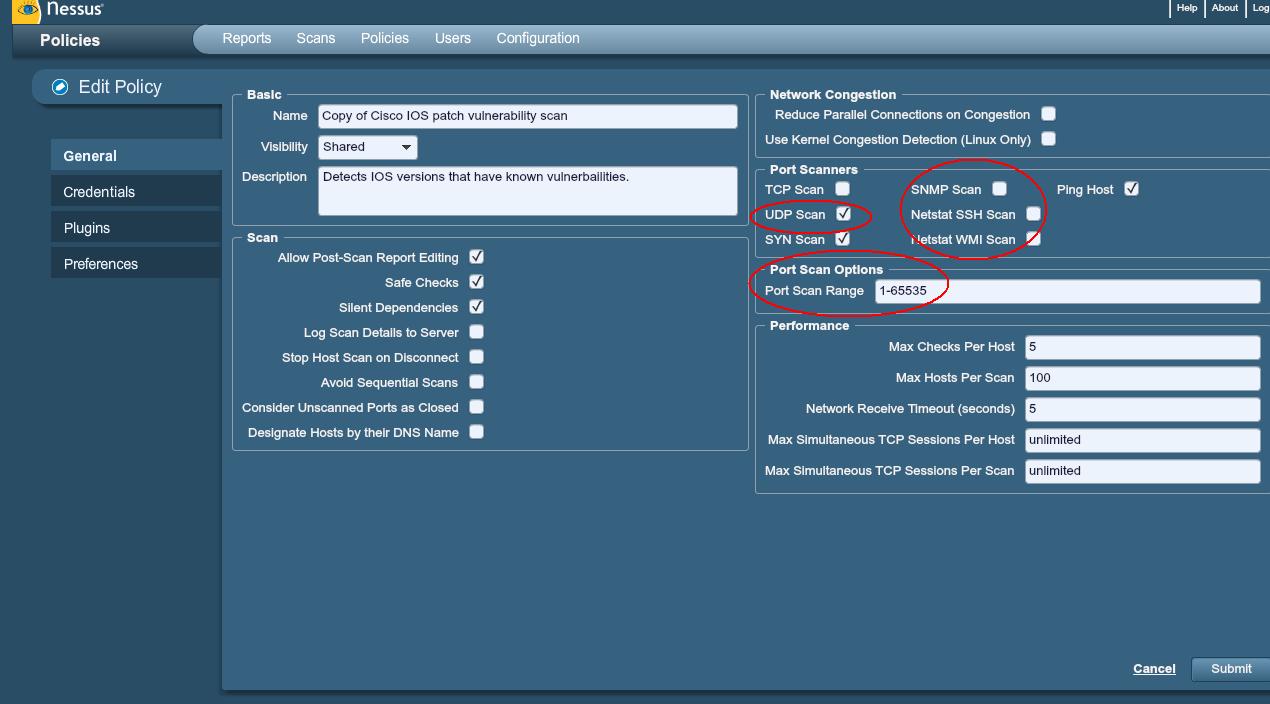Edit the Port Scan Range field
Image resolution: width=1270 pixels, height=704 pixels.
pos(1067,291)
